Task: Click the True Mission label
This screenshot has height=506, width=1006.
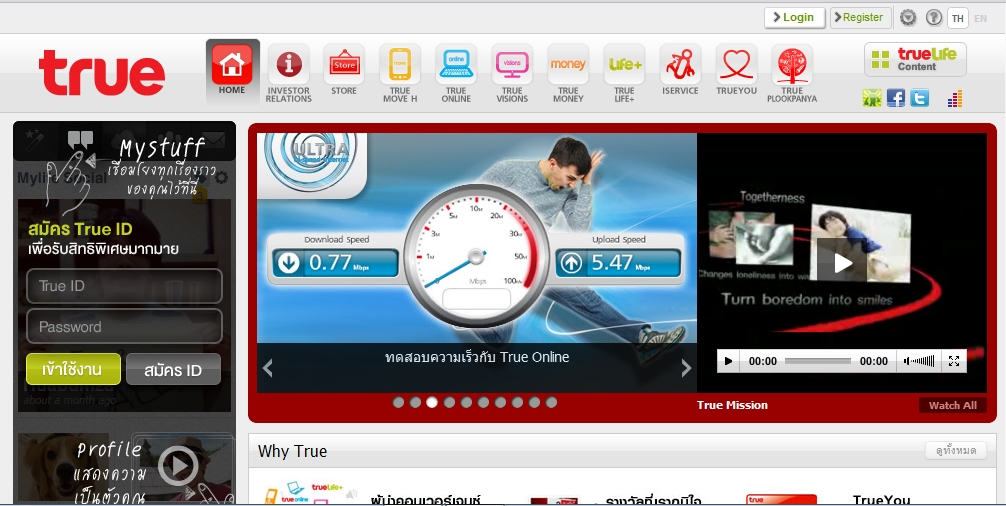Action: (732, 405)
